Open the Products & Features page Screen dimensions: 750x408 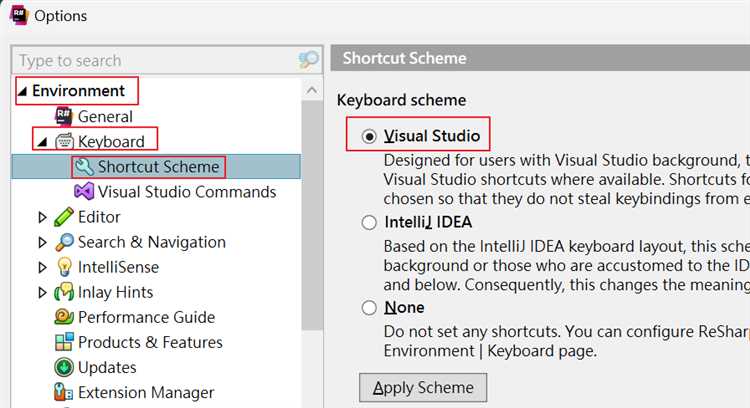click(x=150, y=342)
